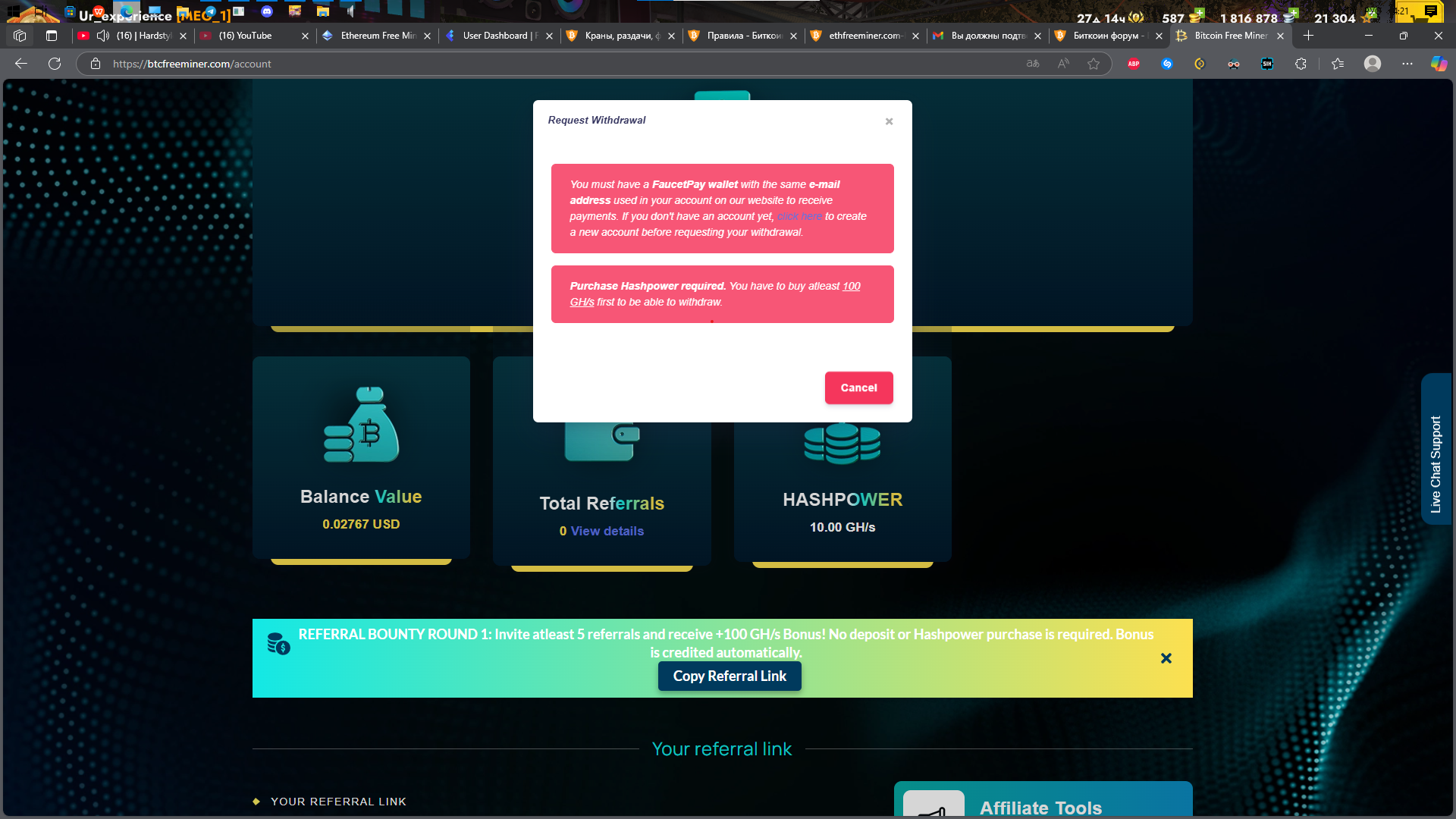Screen dimensions: 1456x819
Task: Open the '100 GH/s' purchase link
Action: (x=715, y=293)
